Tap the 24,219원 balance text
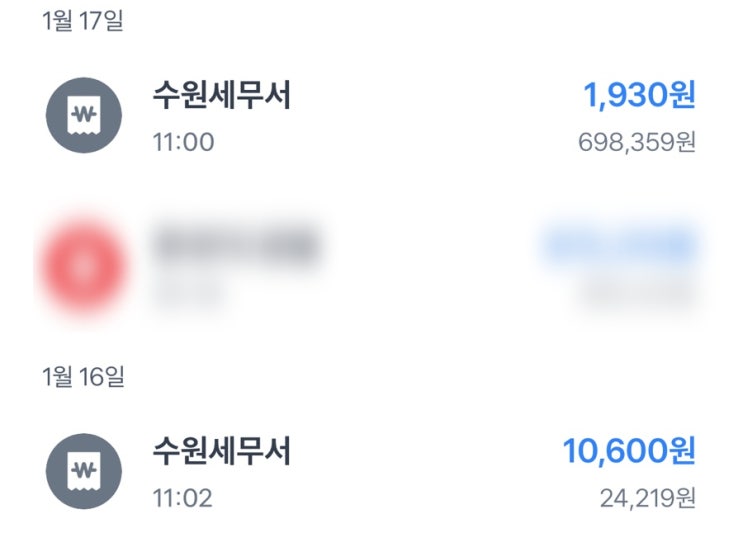Viewport: 743px width, 547px height. pyautogui.click(x=649, y=497)
